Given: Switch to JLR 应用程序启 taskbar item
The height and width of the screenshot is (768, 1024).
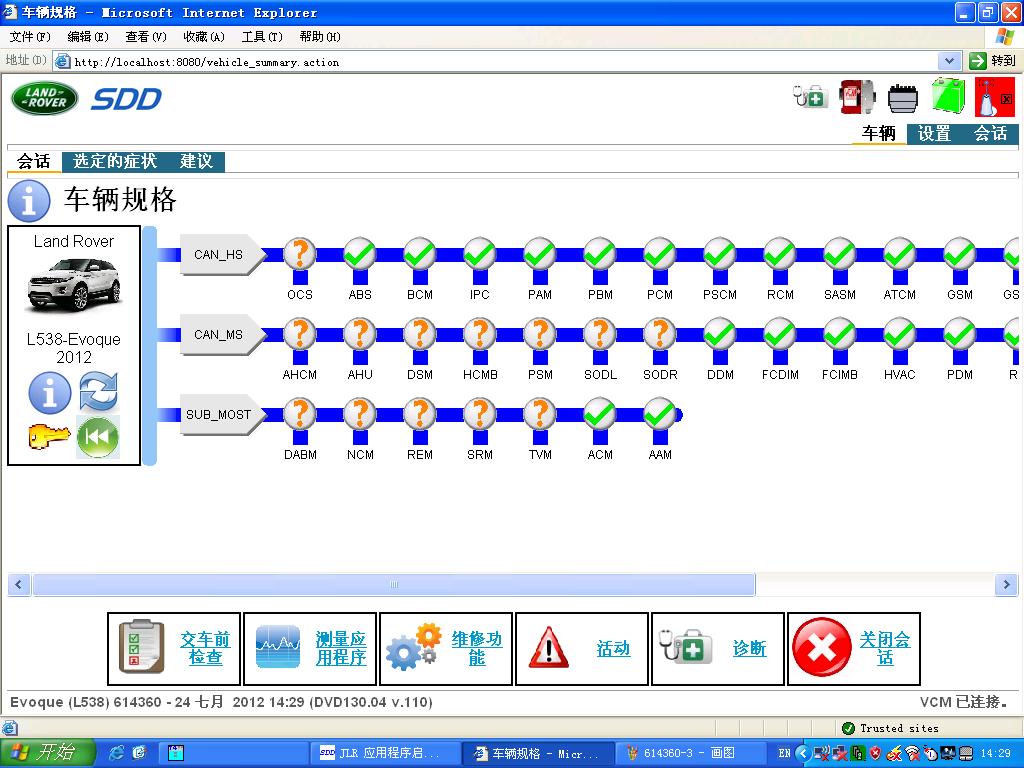Looking at the screenshot, I should pos(383,753).
